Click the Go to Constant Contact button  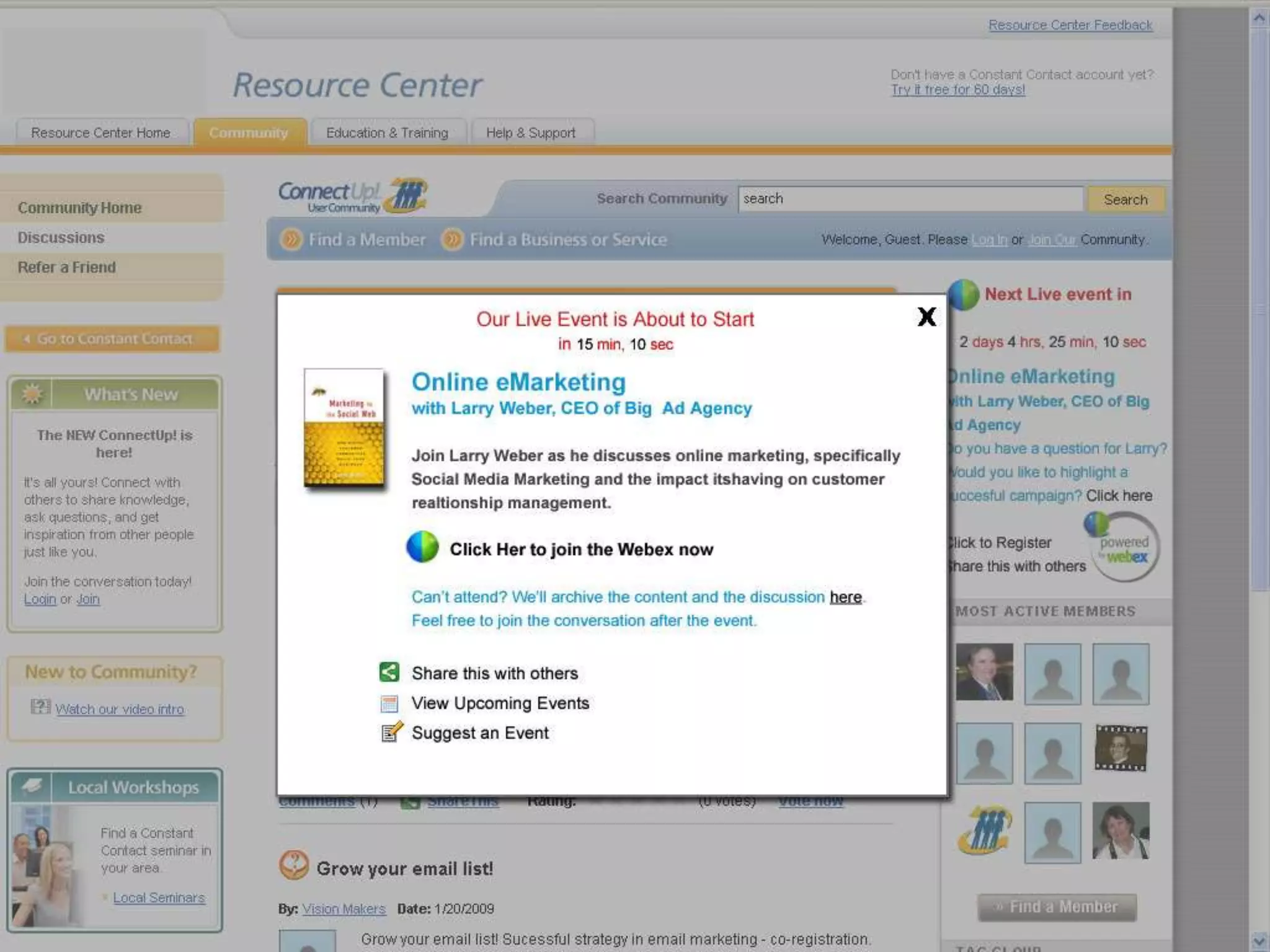pos(113,339)
